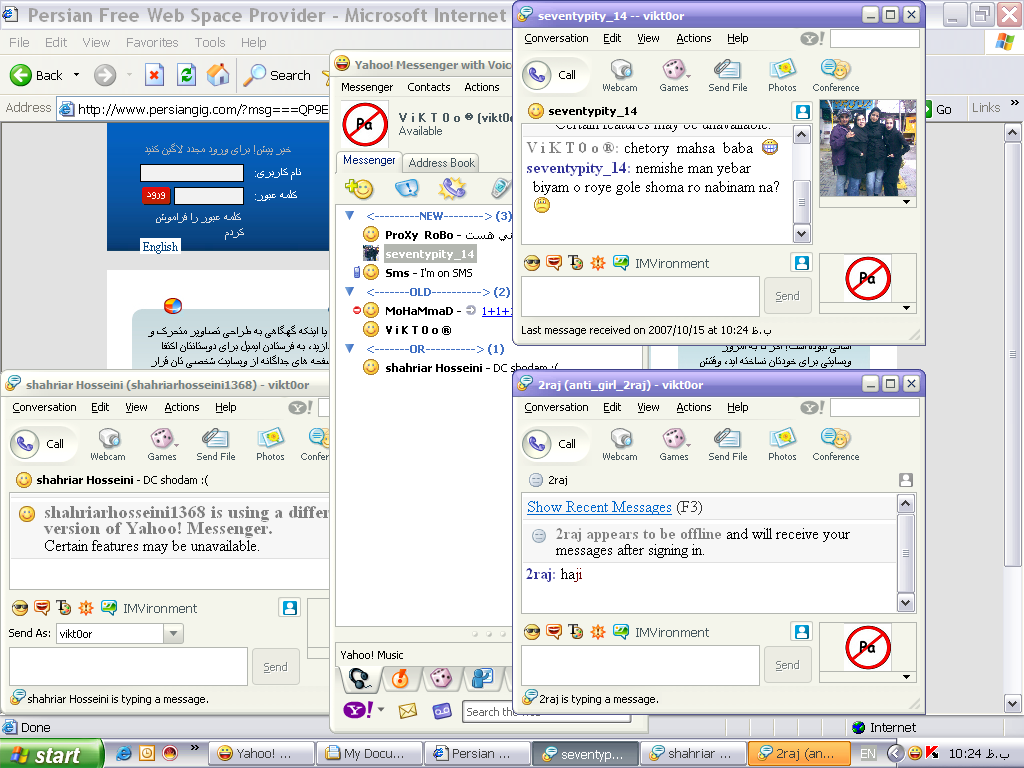Open dropdown under your avatar in seventypity_14 window

pos(906,308)
